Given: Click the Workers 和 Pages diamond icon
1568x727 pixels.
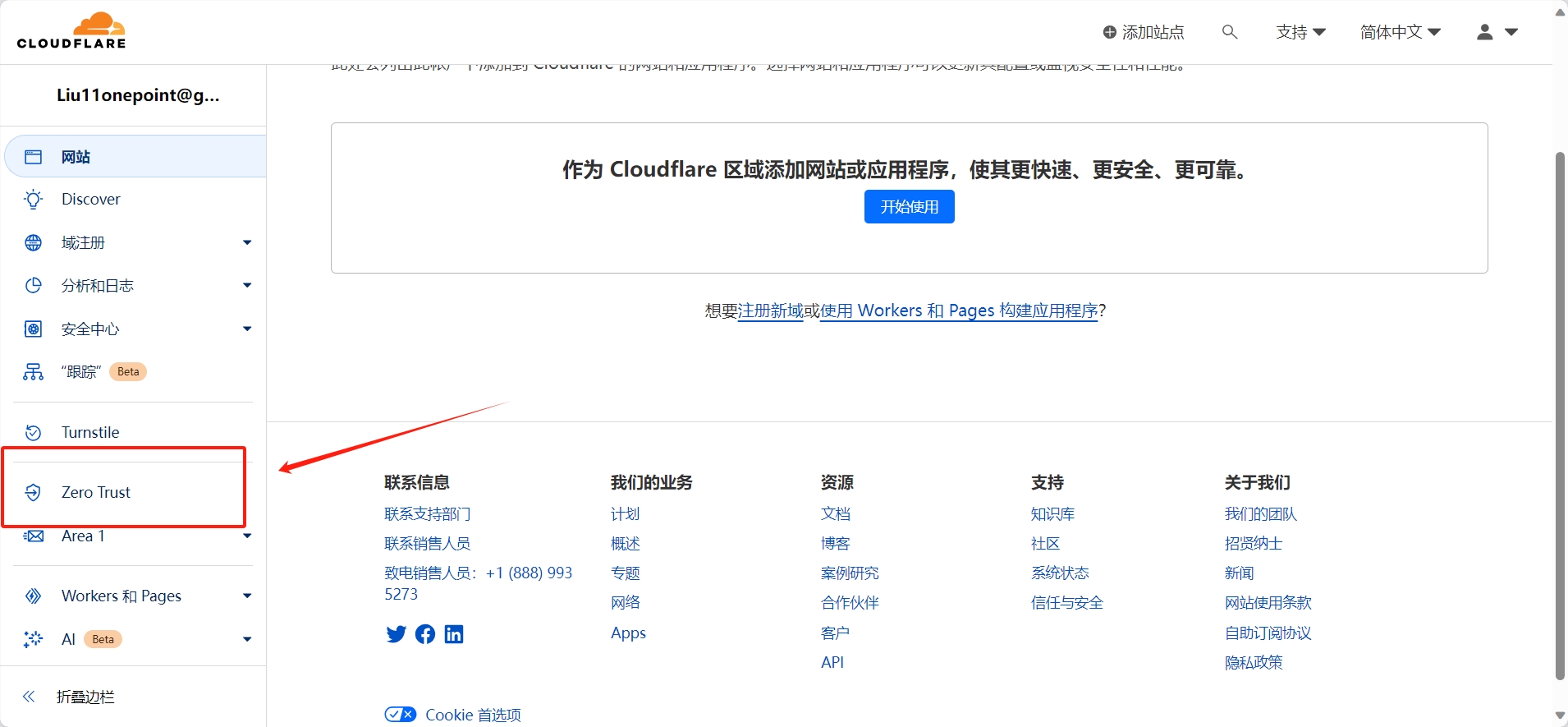Looking at the screenshot, I should [x=33, y=596].
